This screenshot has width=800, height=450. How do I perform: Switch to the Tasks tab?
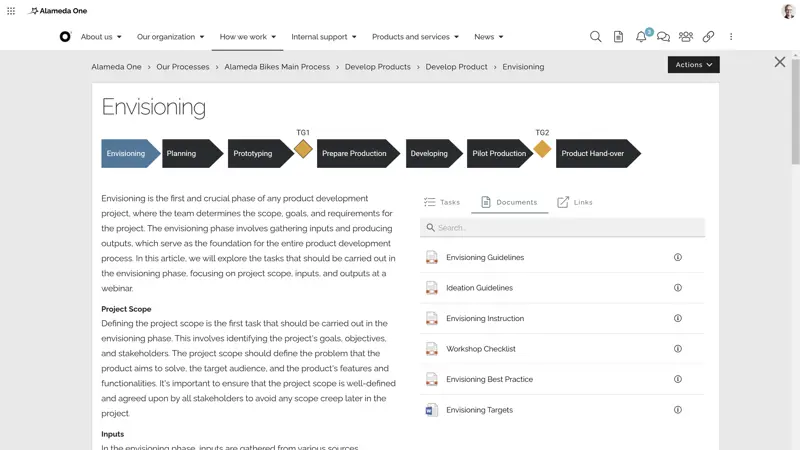(x=442, y=202)
